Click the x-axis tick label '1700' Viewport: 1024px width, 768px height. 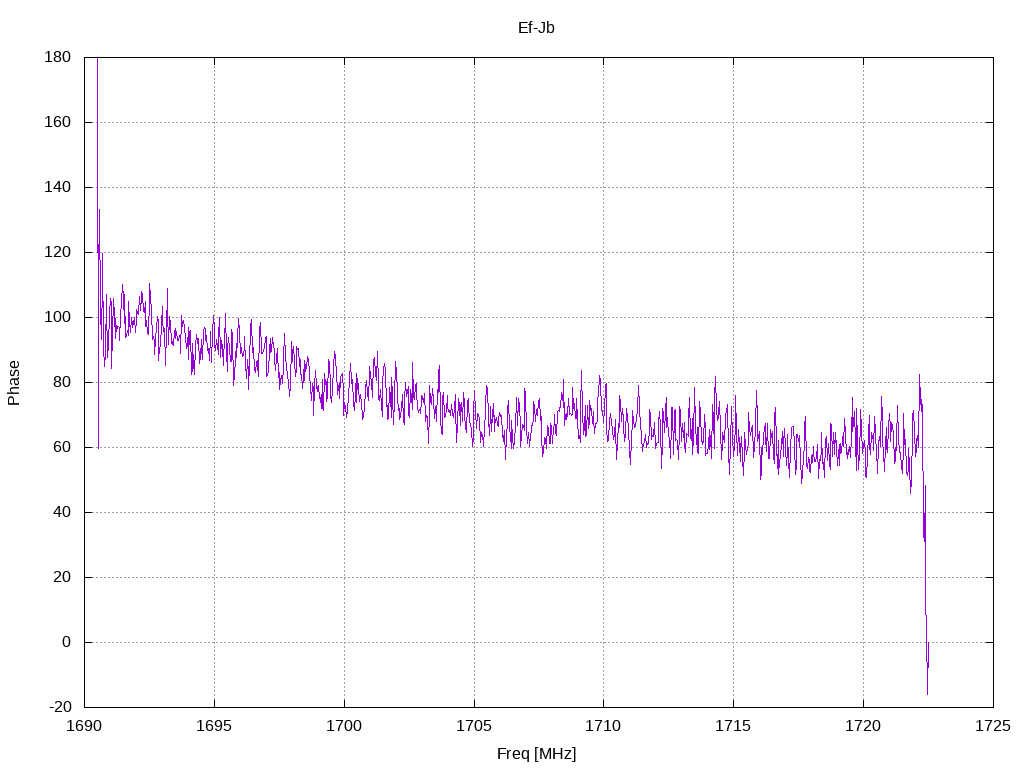point(344,726)
